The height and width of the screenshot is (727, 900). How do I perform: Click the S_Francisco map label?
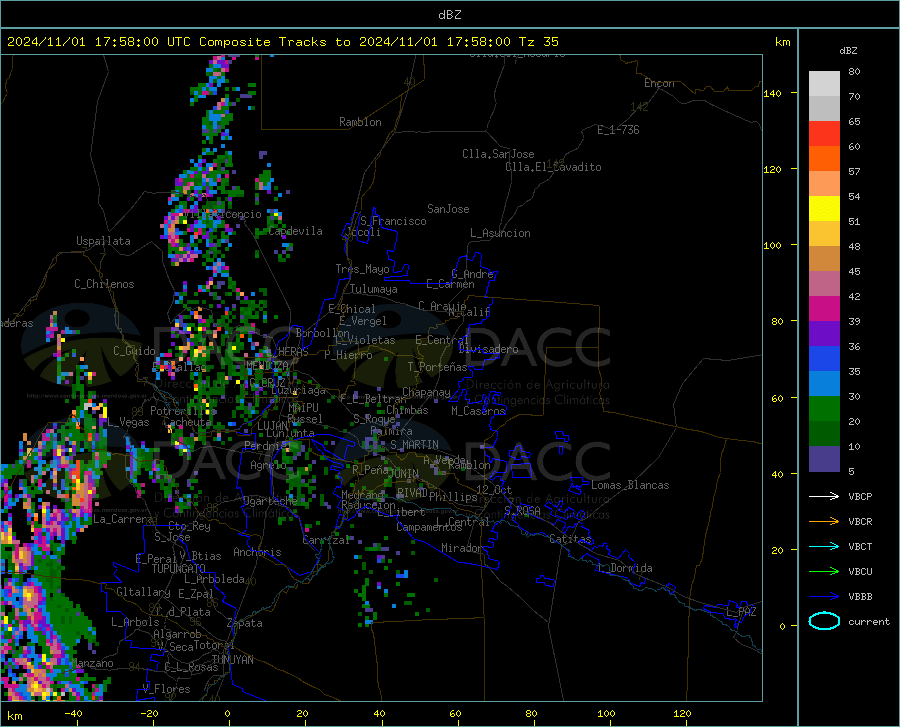(393, 221)
